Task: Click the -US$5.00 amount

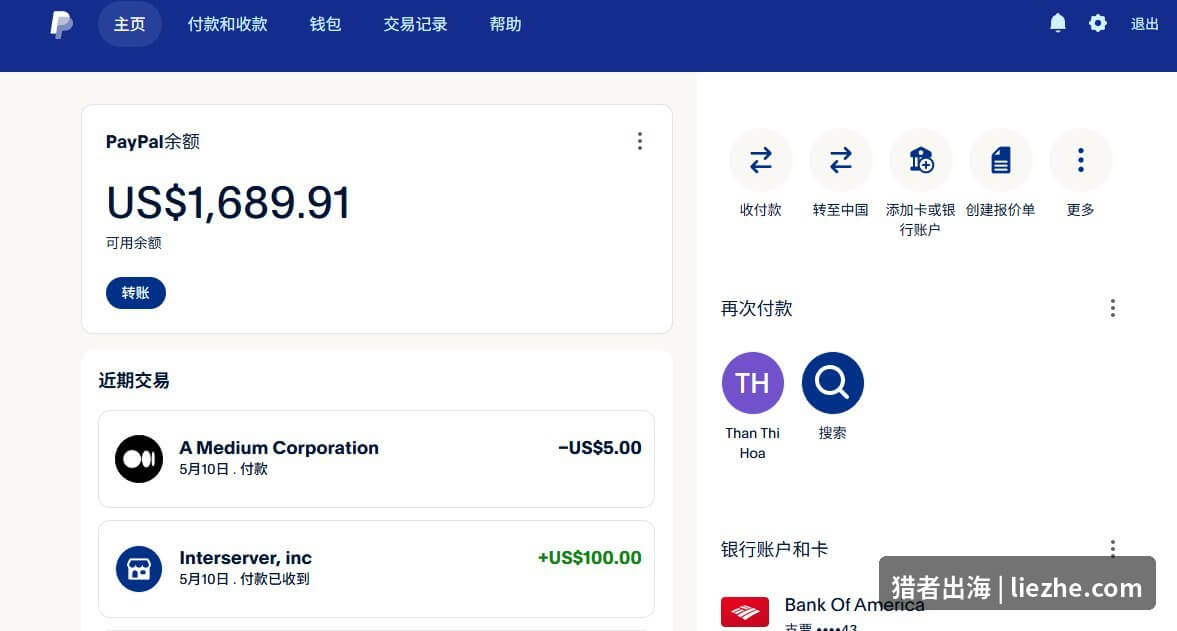Action: coord(600,448)
